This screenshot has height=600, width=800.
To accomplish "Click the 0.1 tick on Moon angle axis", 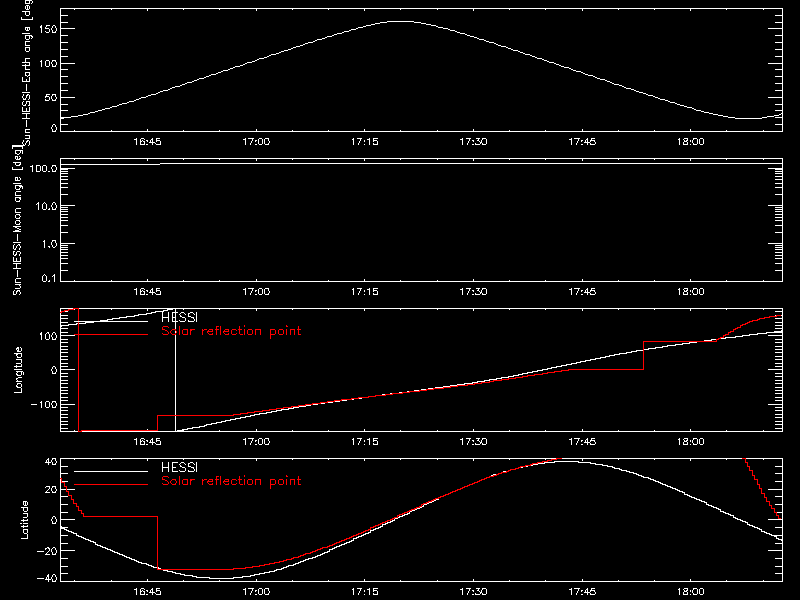I will (49, 278).
